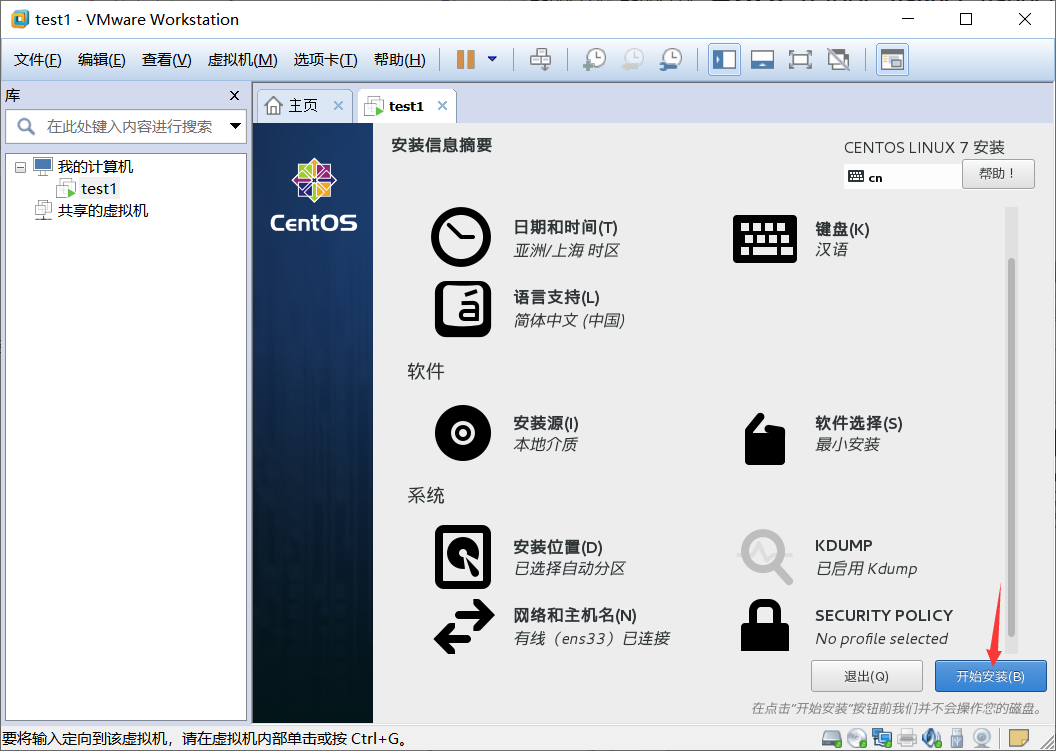Click the 帮助！ button
This screenshot has width=1056, height=751.
pyautogui.click(x=998, y=174)
